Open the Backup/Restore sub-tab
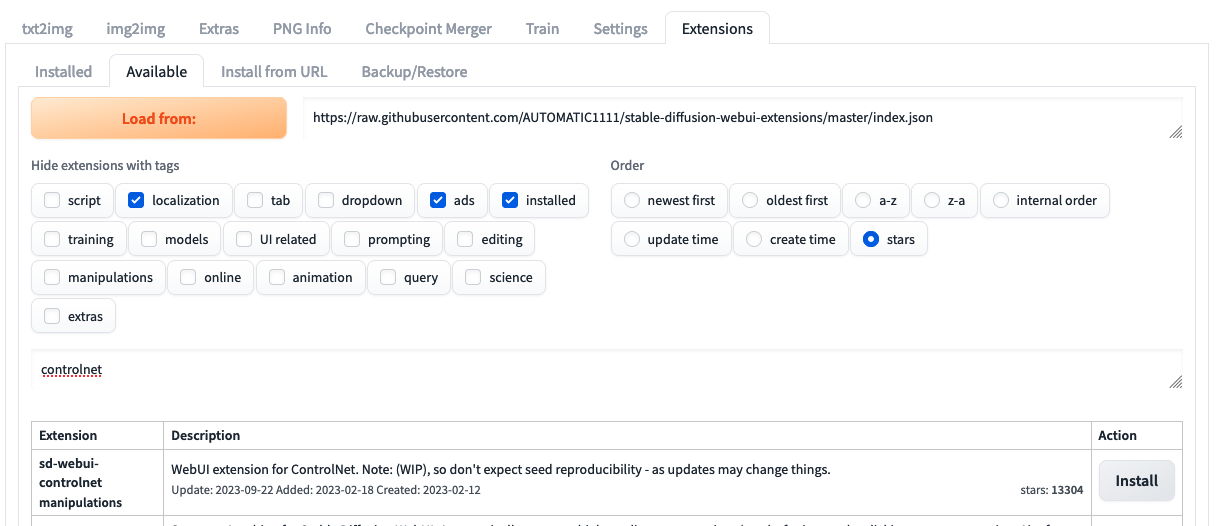1221x526 pixels. pyautogui.click(x=414, y=71)
